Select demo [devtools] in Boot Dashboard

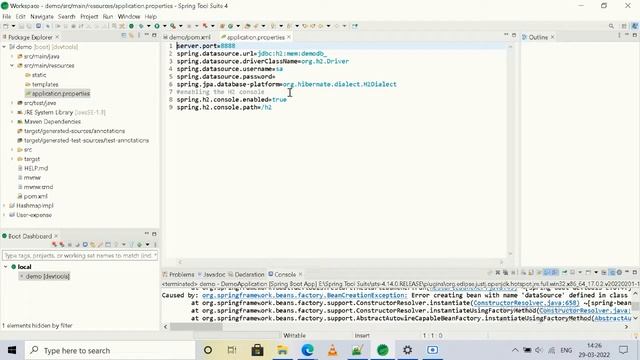[44, 276]
